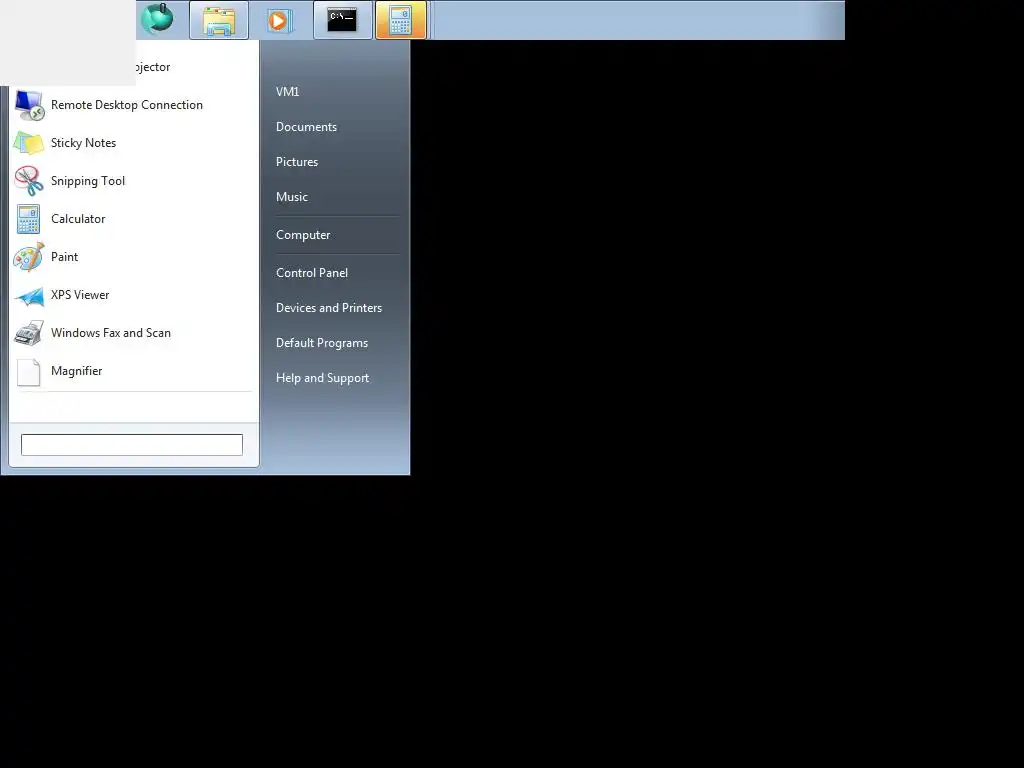
Task: Select Remote Desktop Connection text label
Action: point(127,105)
